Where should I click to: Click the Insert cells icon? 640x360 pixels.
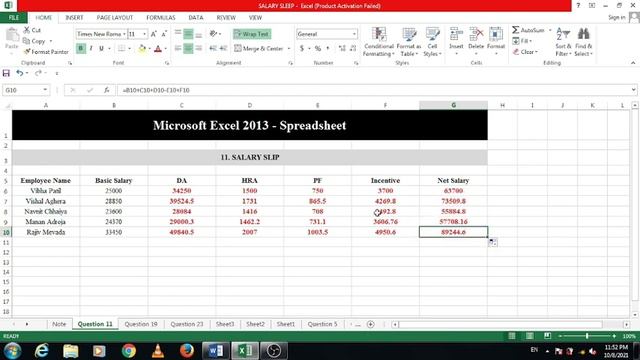tap(456, 34)
